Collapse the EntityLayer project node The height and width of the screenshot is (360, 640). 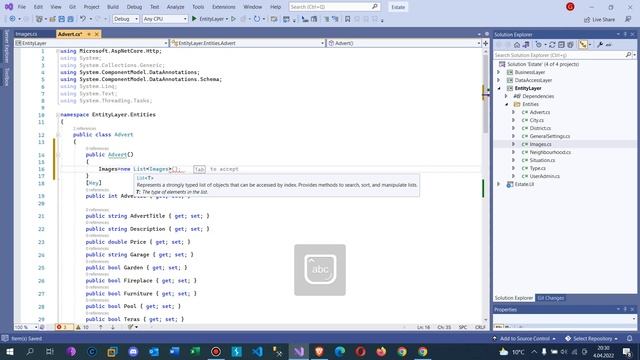point(498,88)
